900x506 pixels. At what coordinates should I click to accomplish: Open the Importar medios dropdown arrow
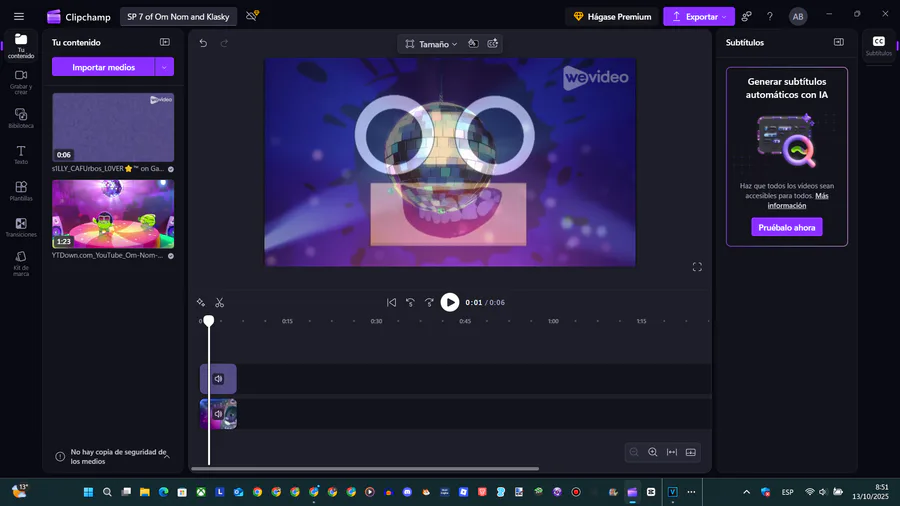164,67
